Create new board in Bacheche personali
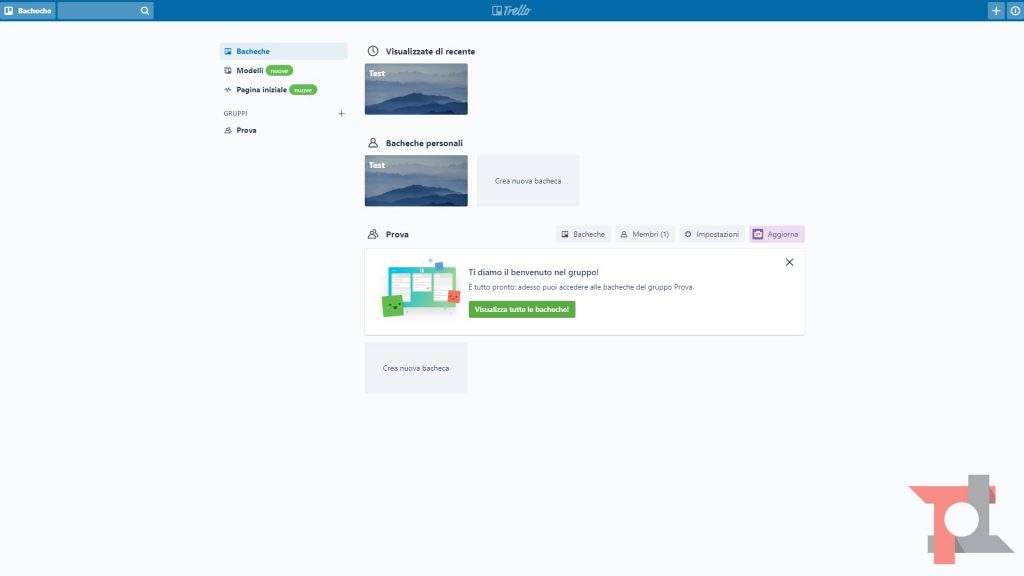 (x=528, y=181)
